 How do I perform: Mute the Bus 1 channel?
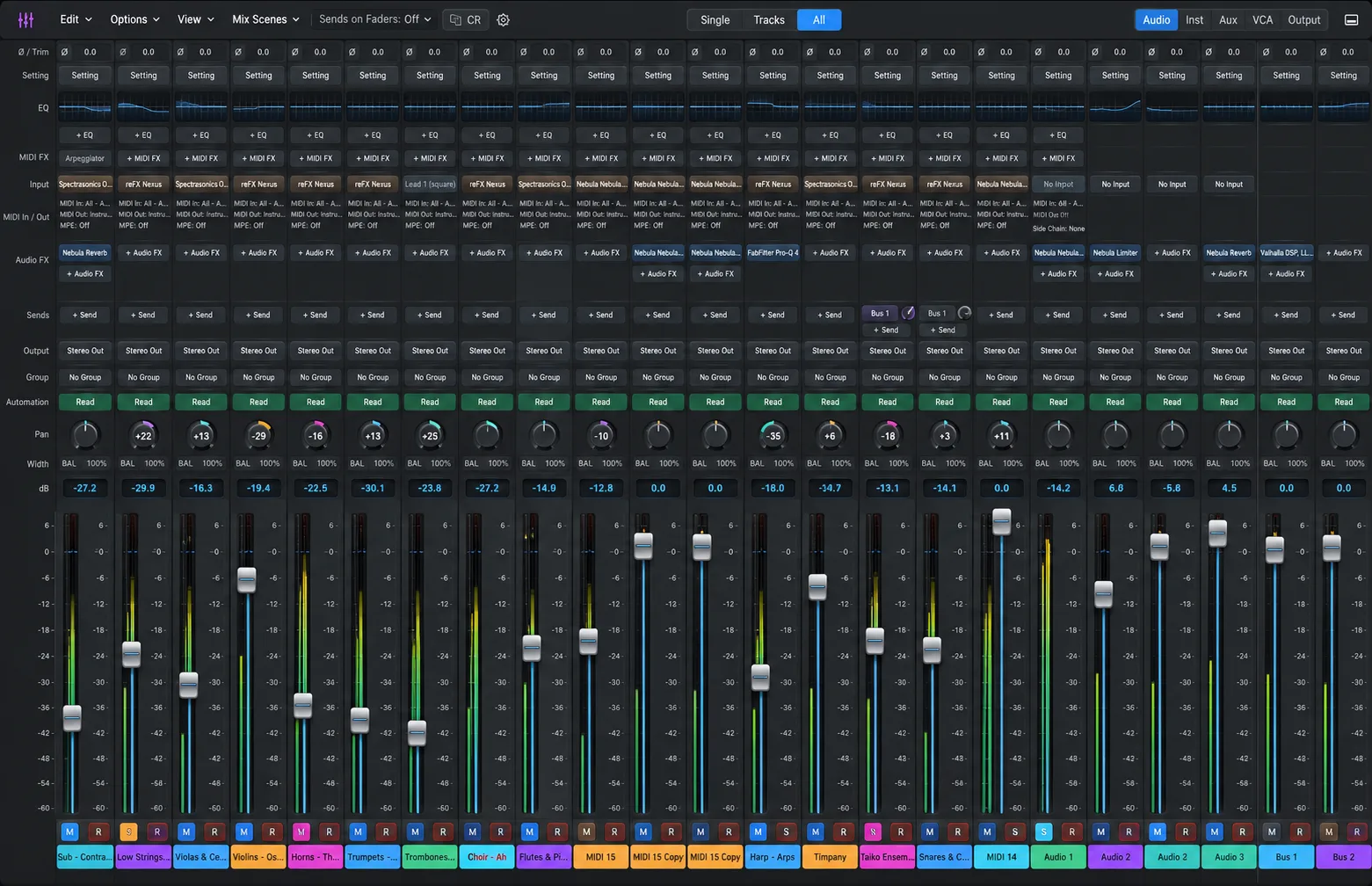1272,832
